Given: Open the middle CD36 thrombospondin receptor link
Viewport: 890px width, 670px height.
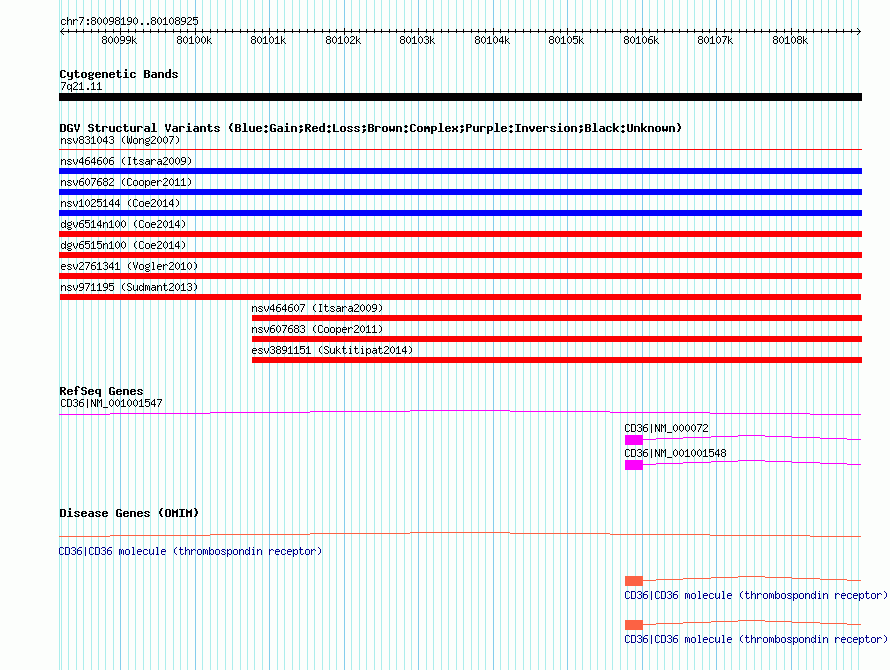Looking at the screenshot, I should click(x=756, y=596).
